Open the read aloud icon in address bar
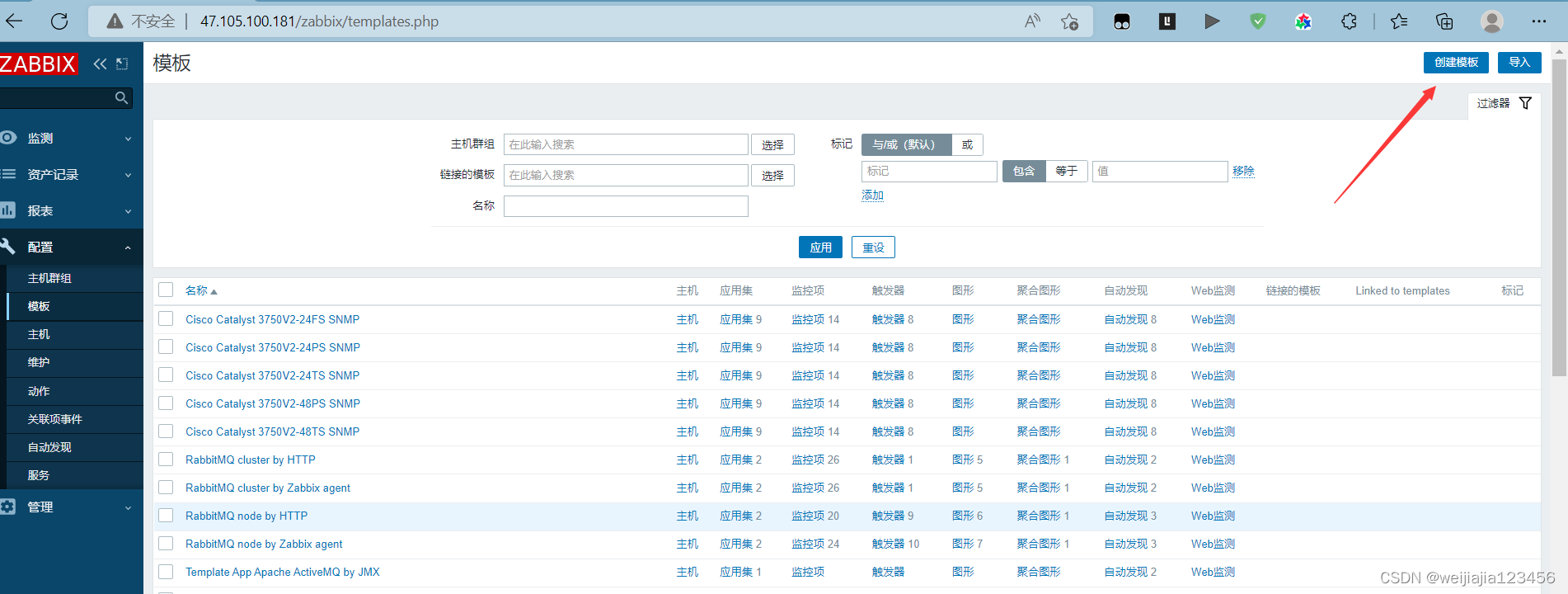The image size is (1568, 594). tap(1032, 21)
